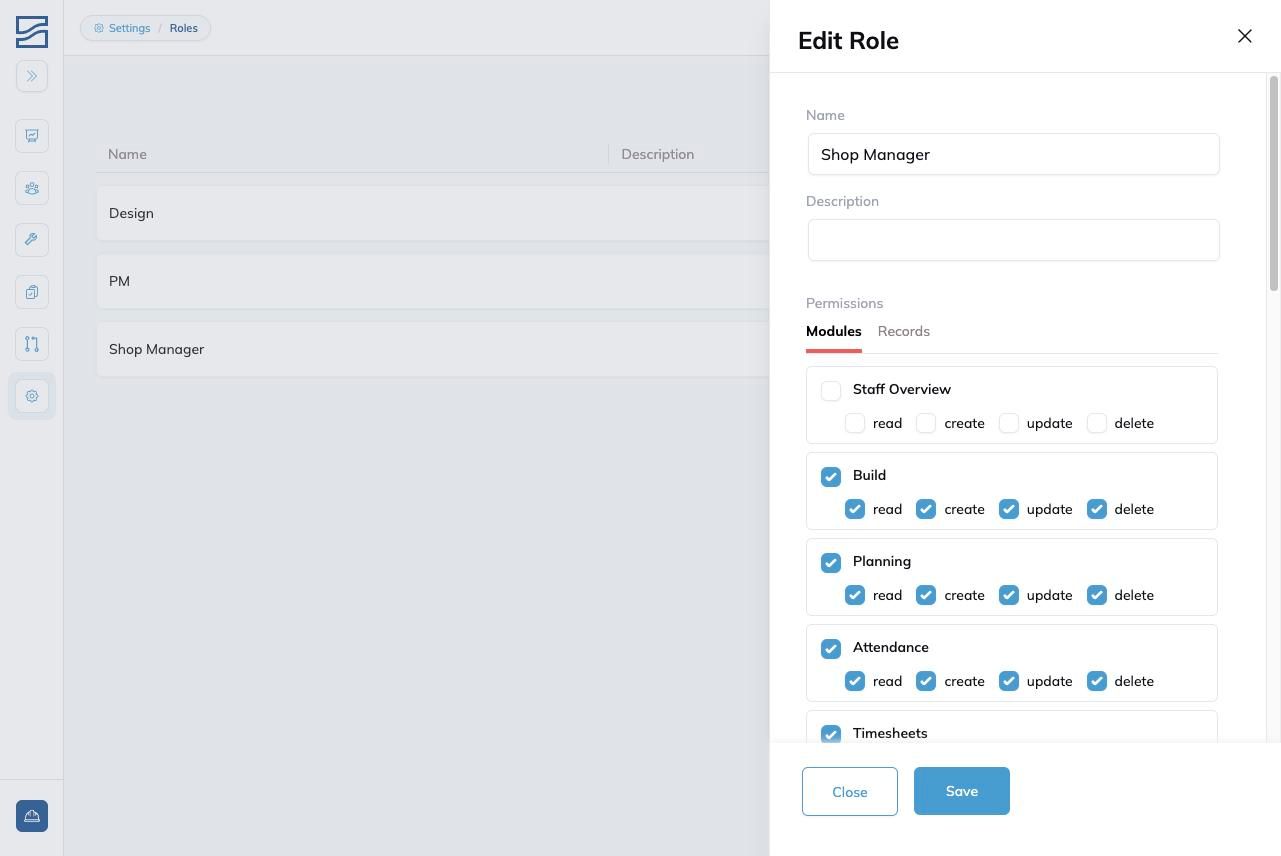Open the documents copy sidebar icon
The image size is (1281, 856).
click(32, 292)
